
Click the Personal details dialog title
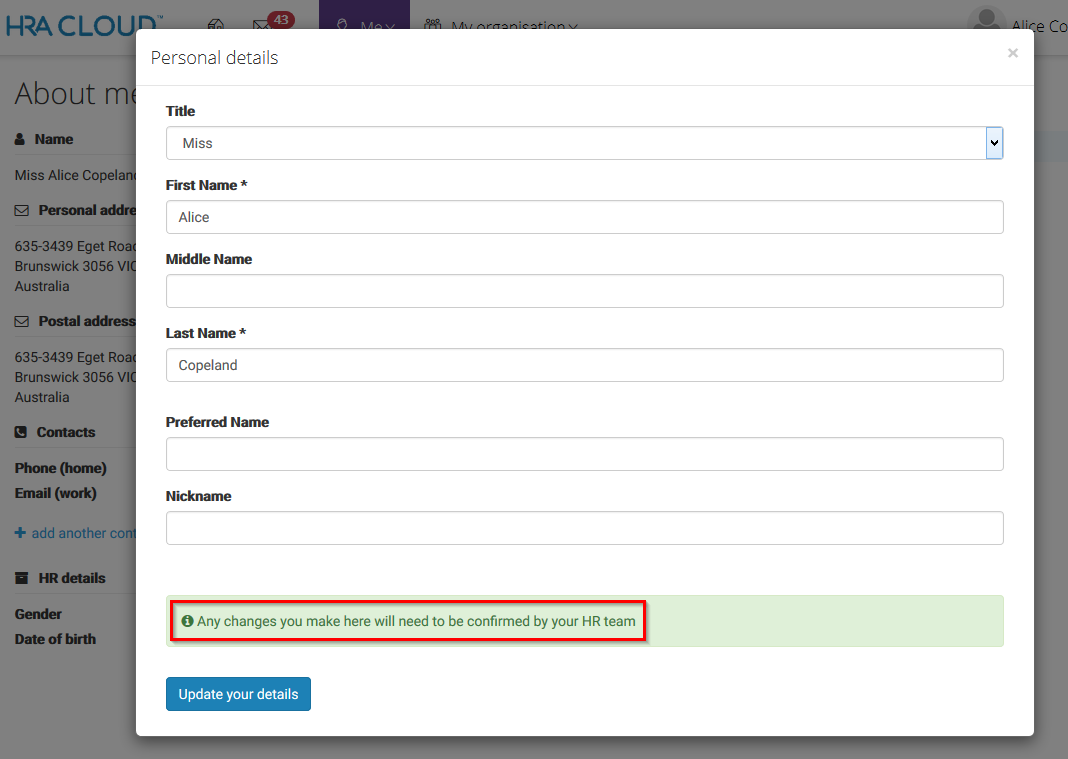215,58
